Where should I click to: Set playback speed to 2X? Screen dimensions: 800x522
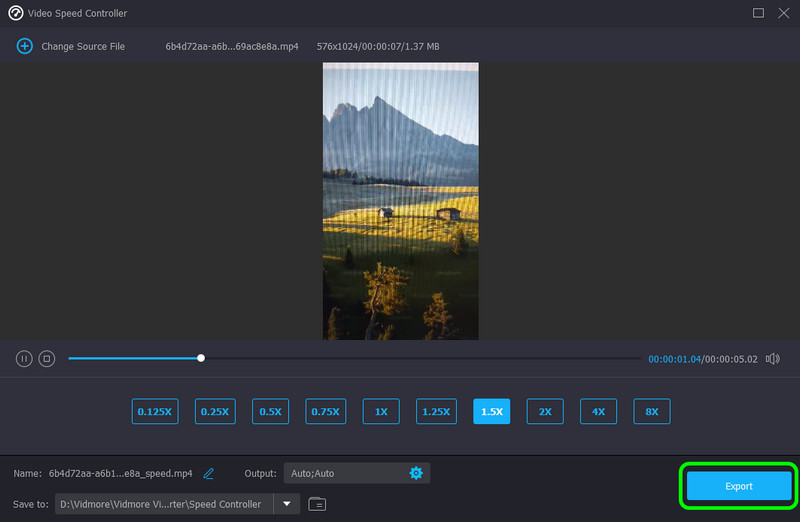point(545,411)
